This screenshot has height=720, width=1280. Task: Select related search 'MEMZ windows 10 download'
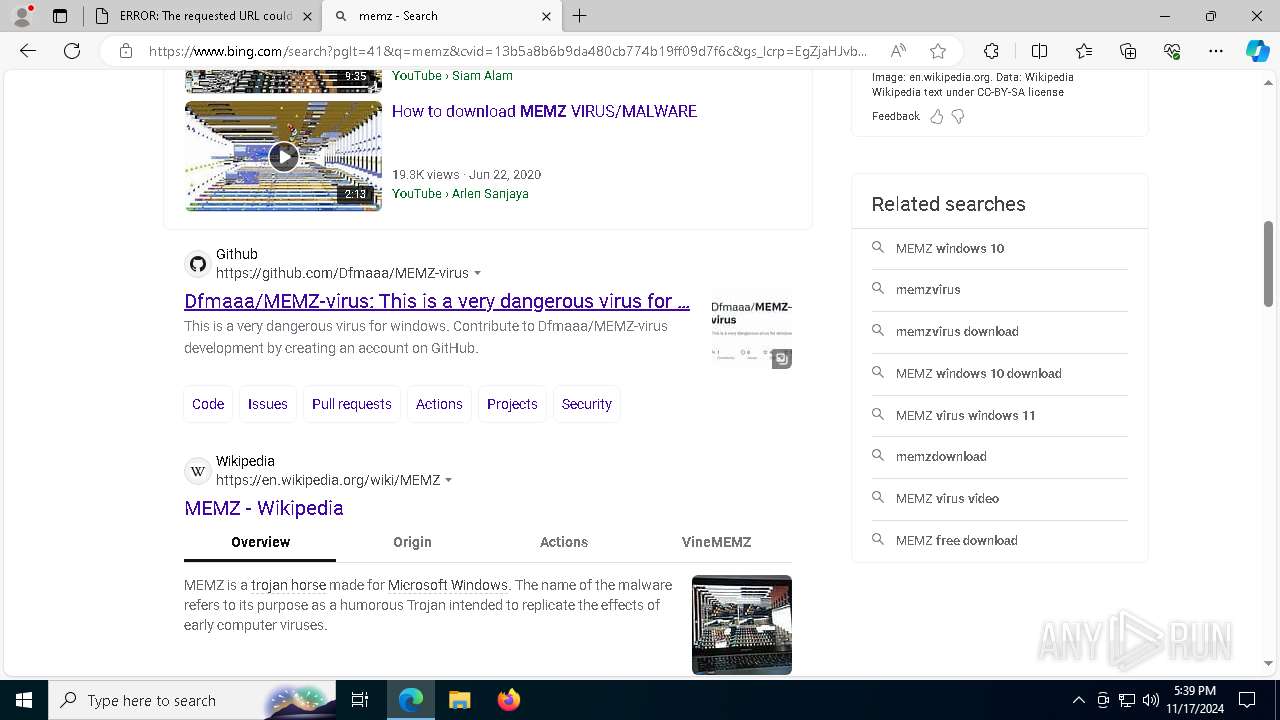1000,373
